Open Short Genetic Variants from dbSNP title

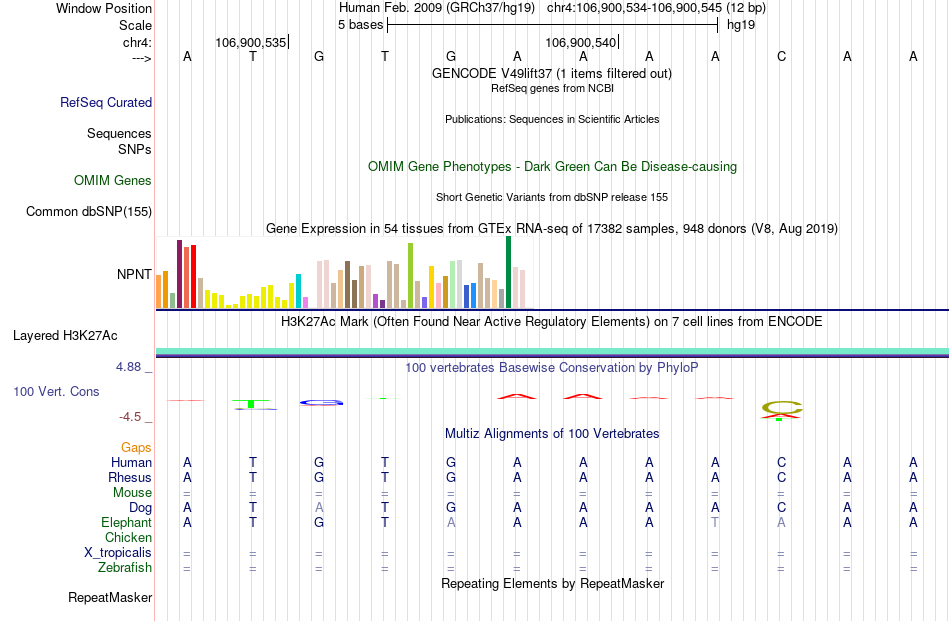click(x=552, y=197)
